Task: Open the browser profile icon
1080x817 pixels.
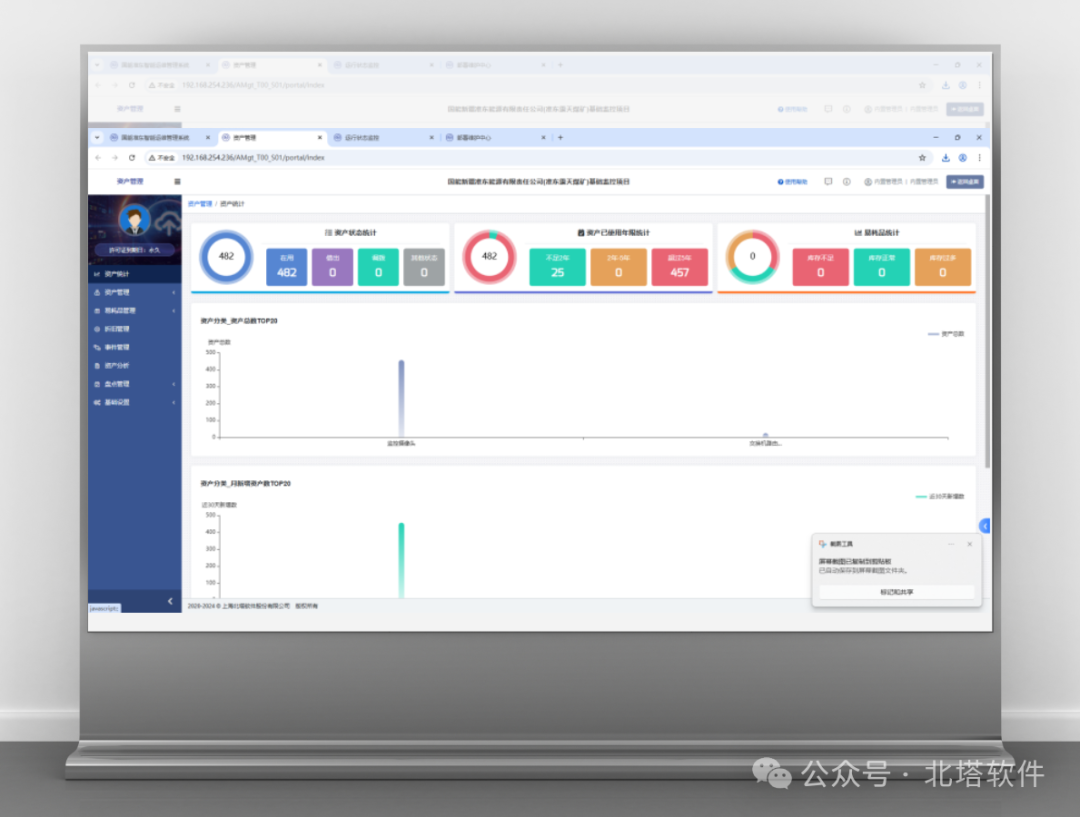Action: pyautogui.click(x=963, y=158)
